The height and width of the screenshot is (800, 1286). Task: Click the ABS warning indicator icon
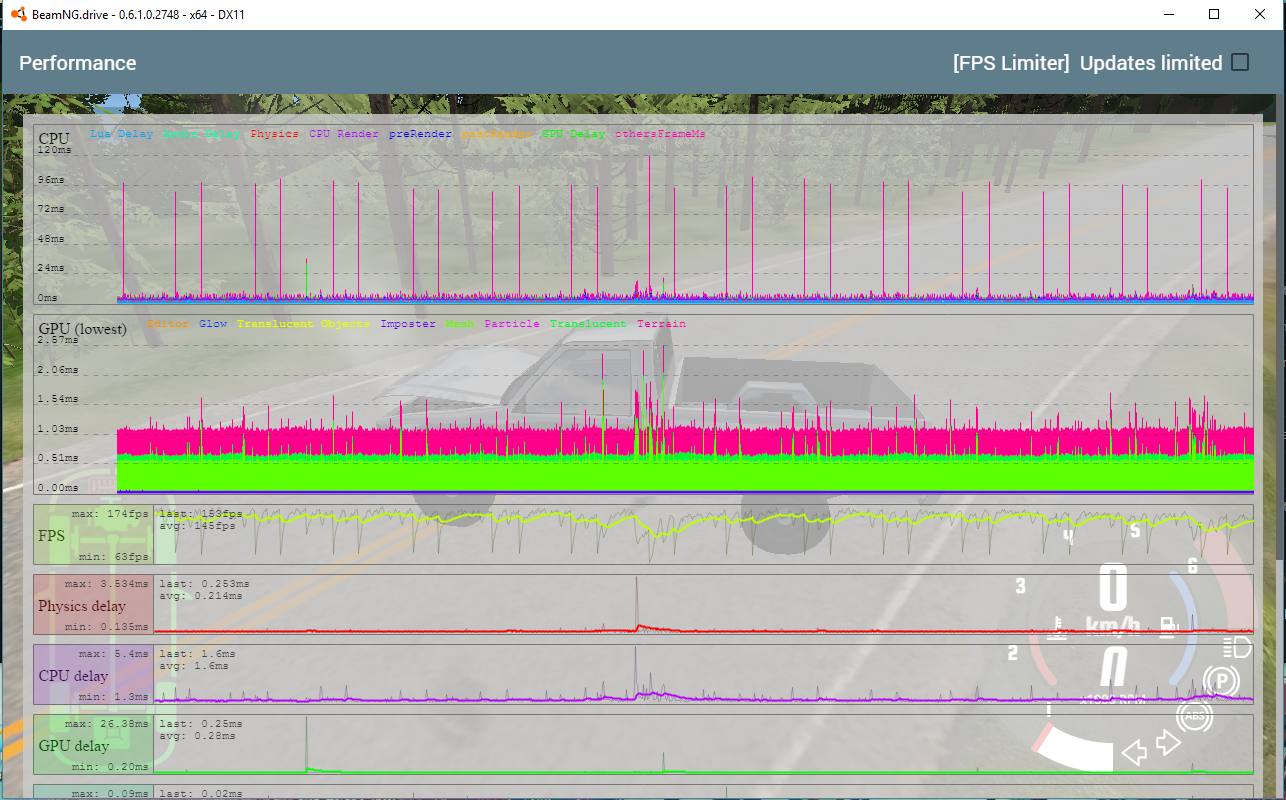[1193, 716]
